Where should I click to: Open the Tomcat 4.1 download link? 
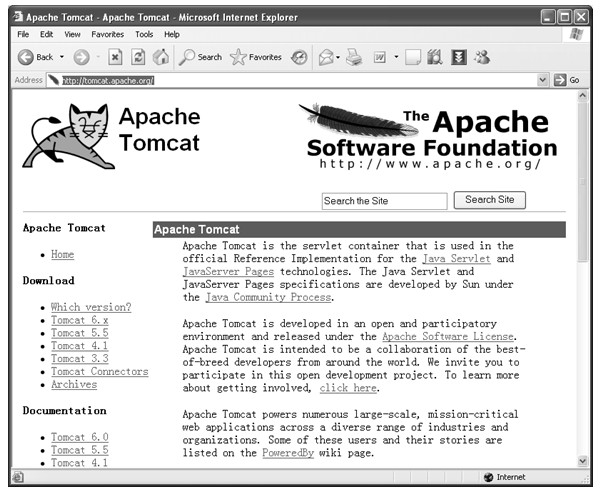point(80,346)
